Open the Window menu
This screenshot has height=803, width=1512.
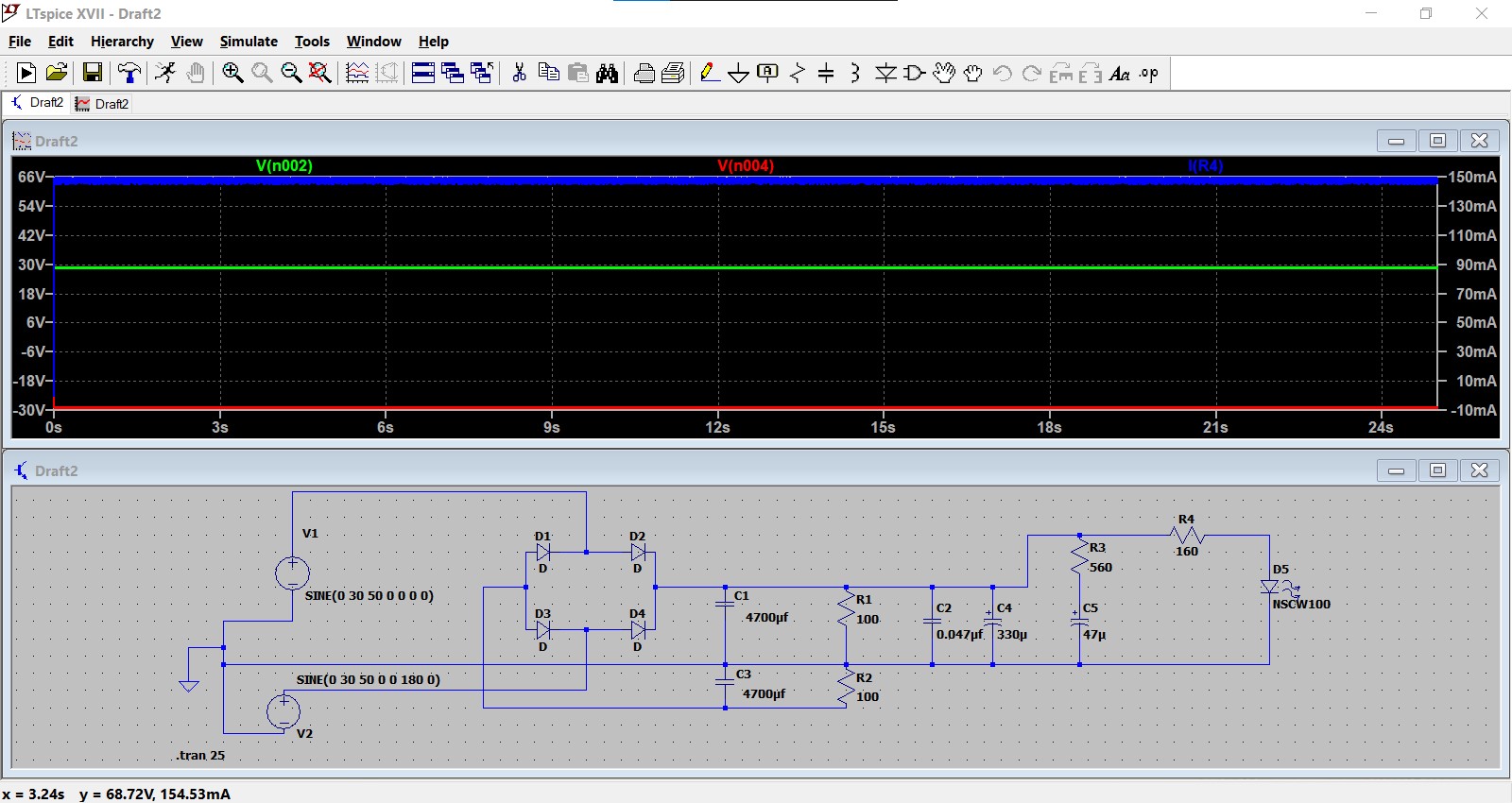373,42
